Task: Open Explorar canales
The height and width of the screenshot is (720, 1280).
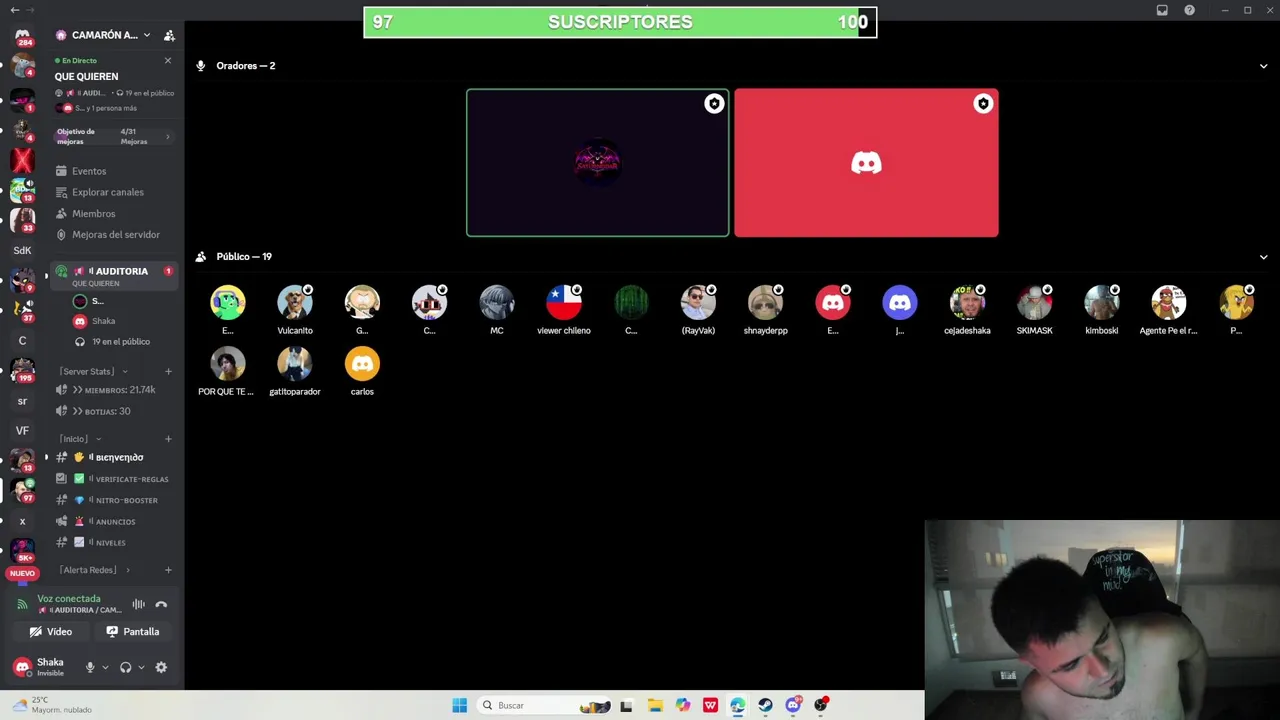Action: (108, 192)
